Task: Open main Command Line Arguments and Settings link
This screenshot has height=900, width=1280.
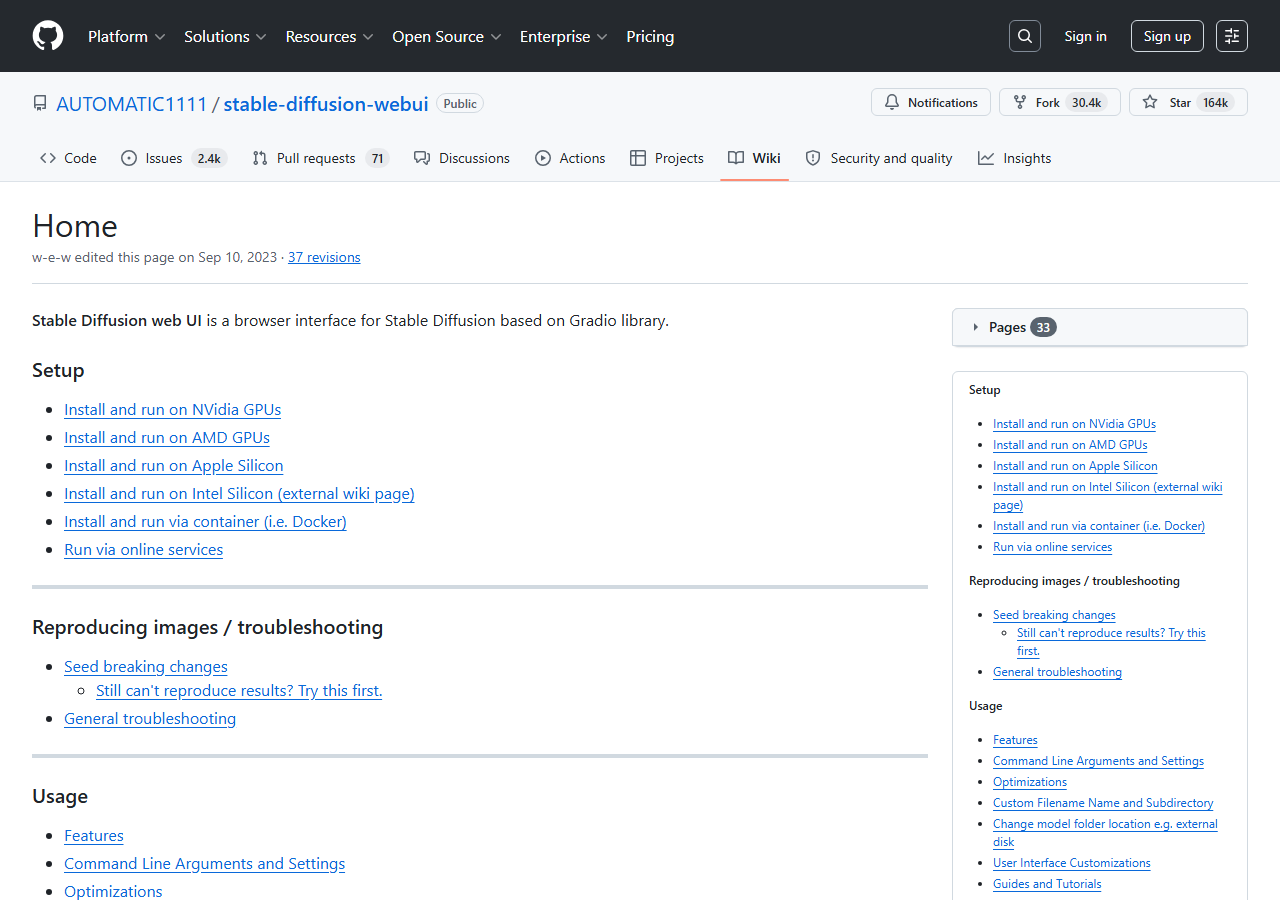Action: (x=205, y=864)
